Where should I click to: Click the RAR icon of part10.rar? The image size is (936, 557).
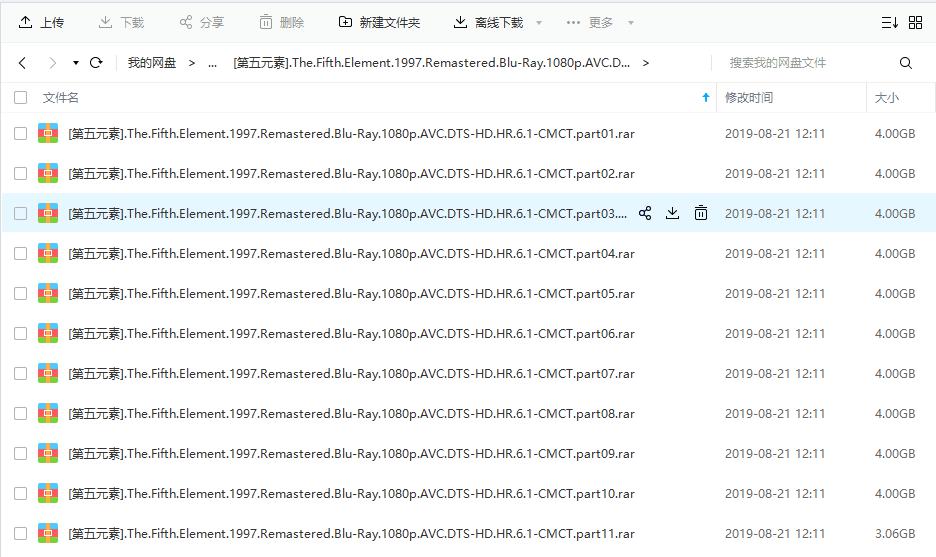point(48,493)
